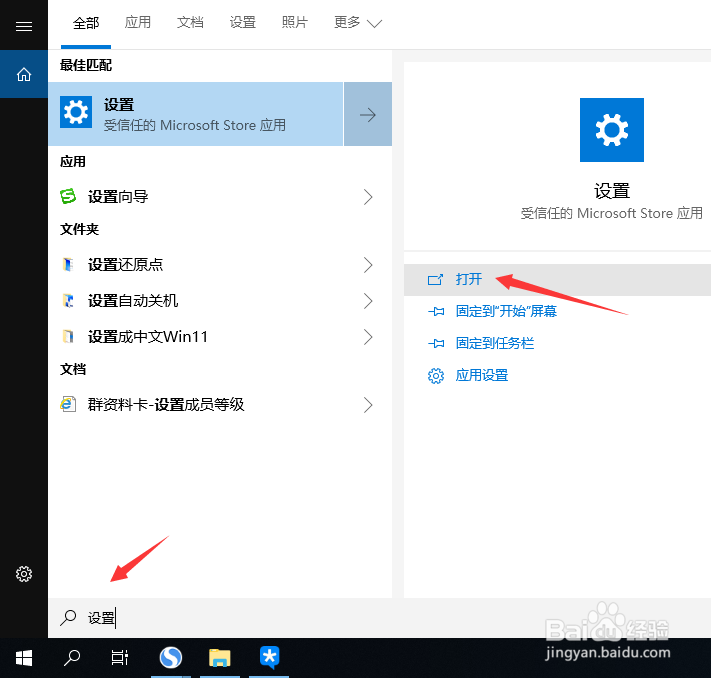
Task: Switch to the 文档 tab
Action: click(x=190, y=22)
